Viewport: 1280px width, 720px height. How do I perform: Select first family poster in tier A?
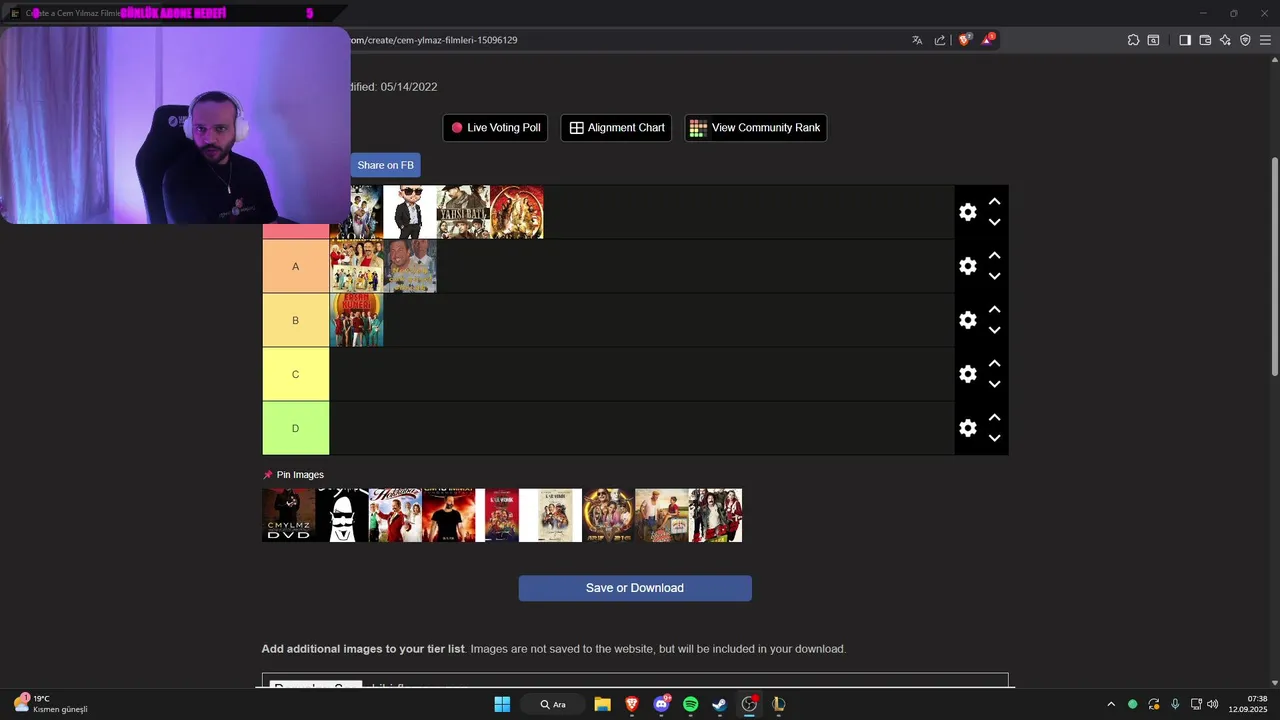tap(356, 266)
